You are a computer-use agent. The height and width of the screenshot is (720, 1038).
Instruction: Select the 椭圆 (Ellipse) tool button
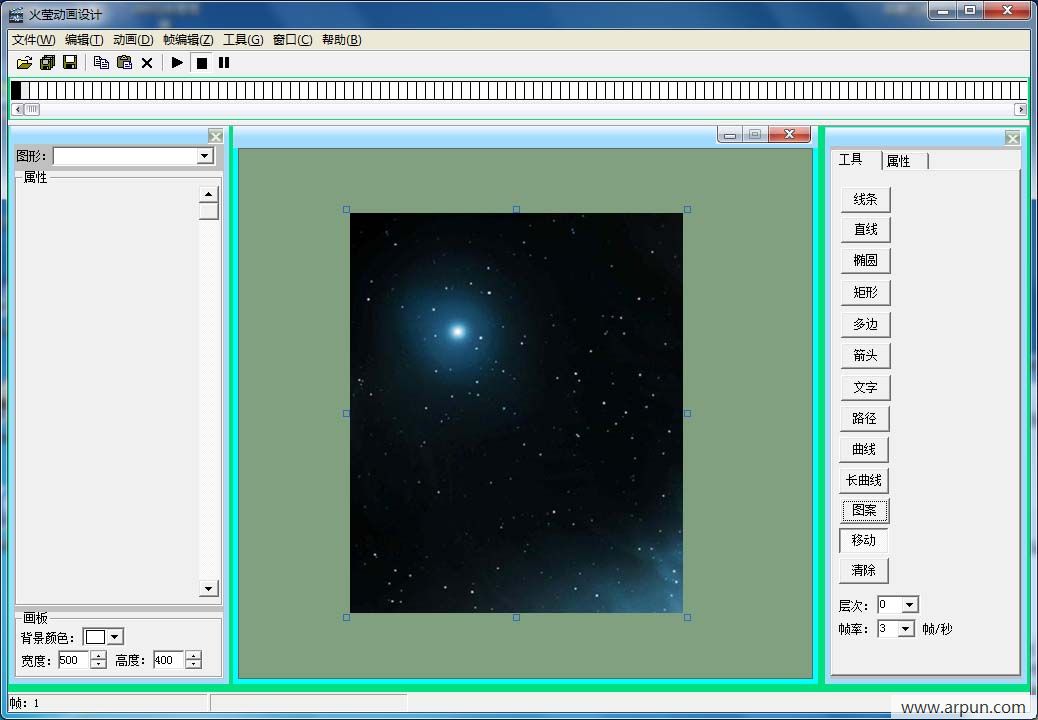[865, 261]
